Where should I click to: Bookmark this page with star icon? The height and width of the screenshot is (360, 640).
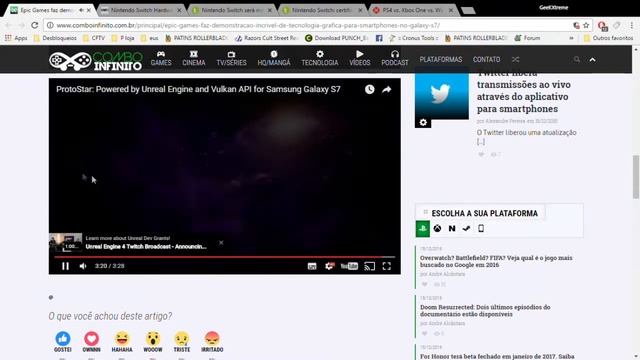586,25
